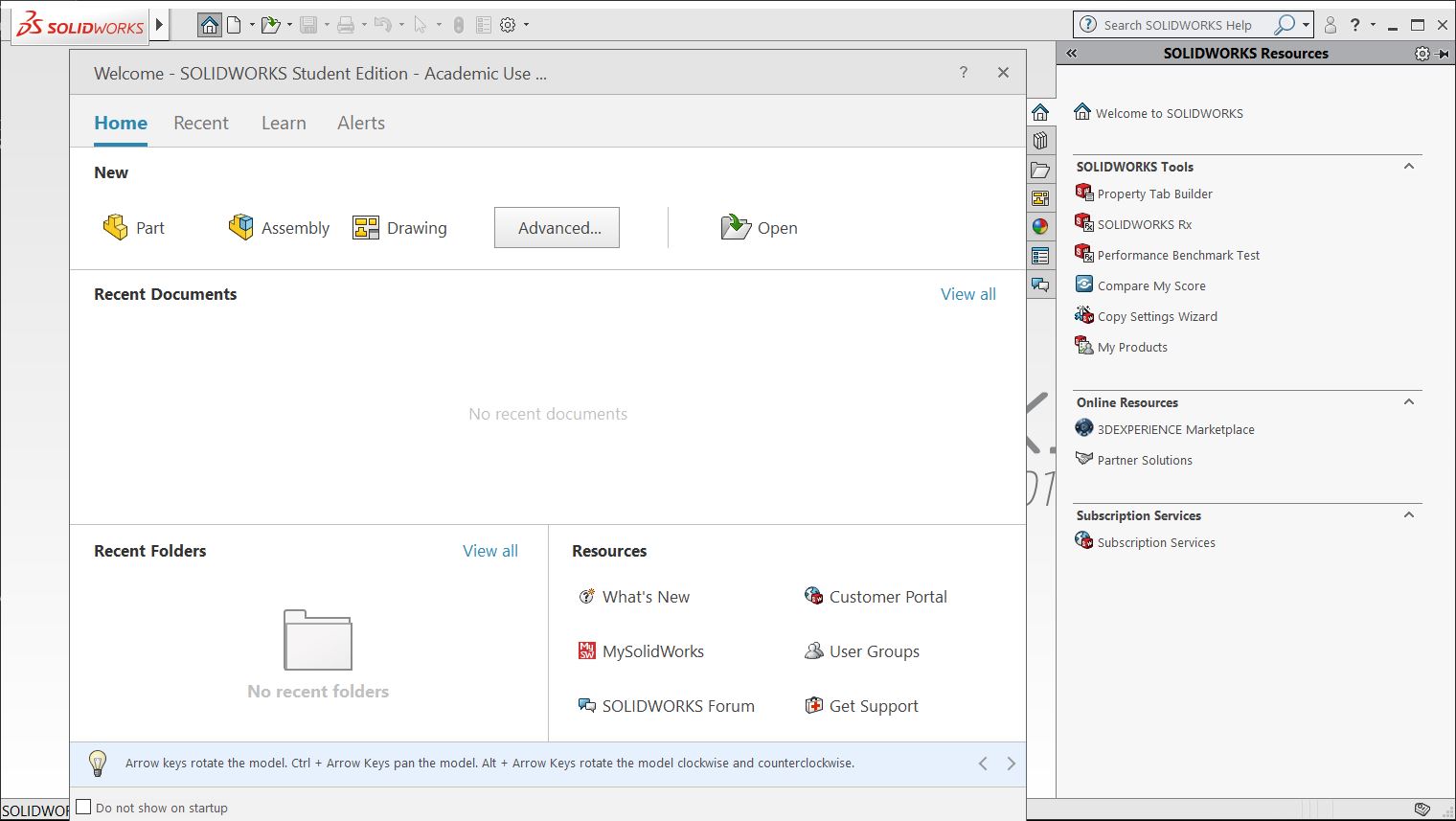
Task: Open SOLIDWORKS Forum tab in task pane
Action: pos(1040,285)
